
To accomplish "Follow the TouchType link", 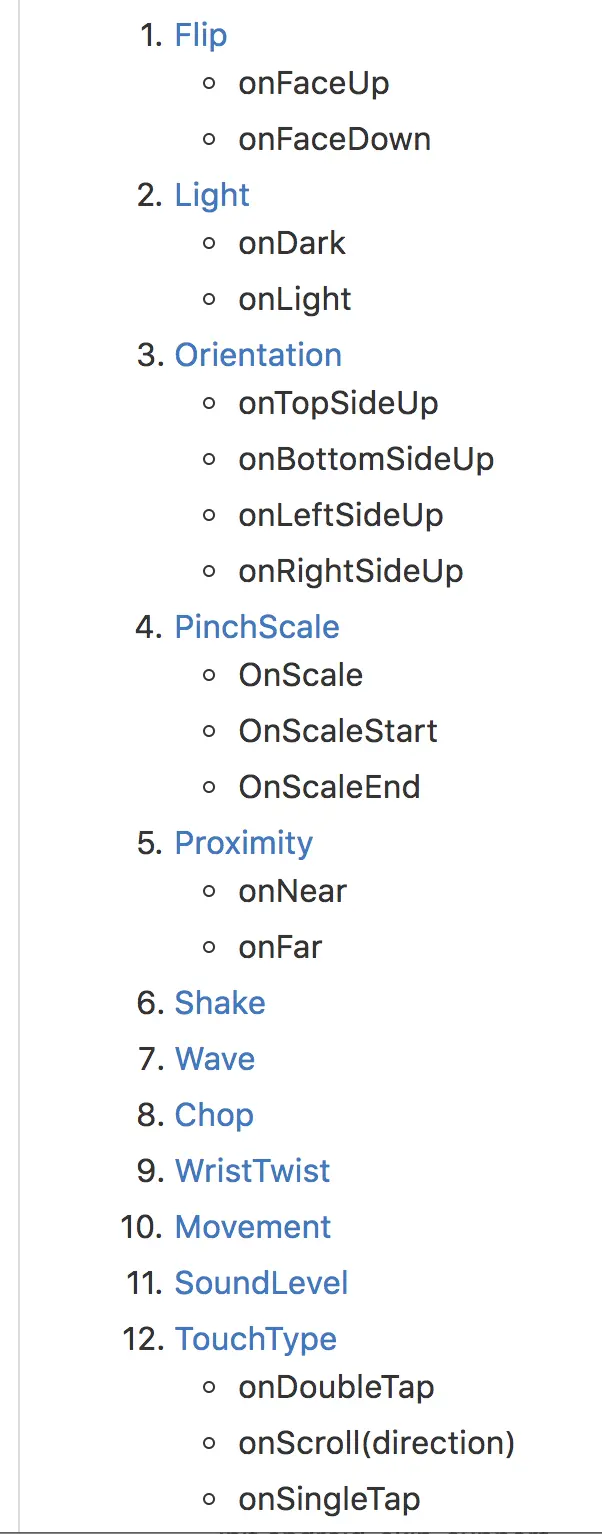I will click(x=256, y=1339).
